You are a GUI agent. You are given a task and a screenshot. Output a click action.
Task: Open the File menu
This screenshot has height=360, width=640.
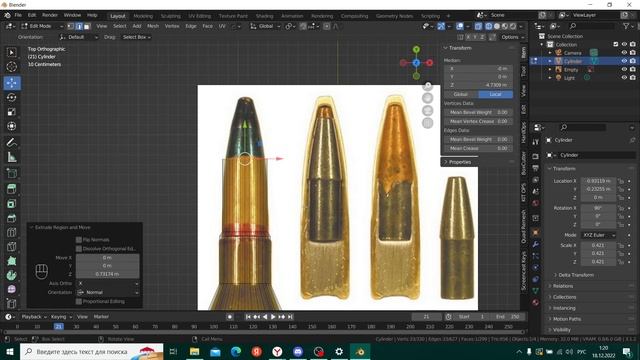18,15
